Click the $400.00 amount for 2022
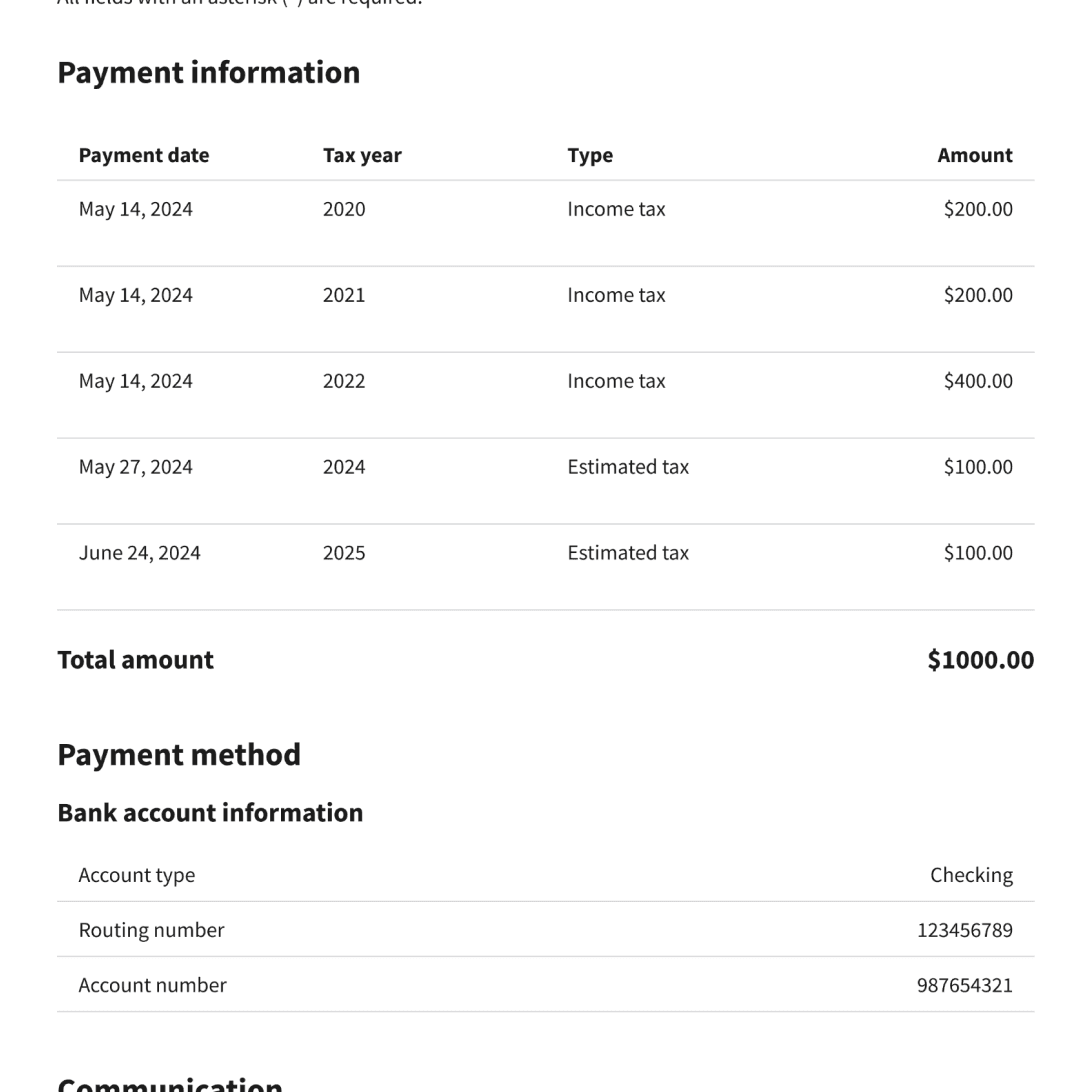 978,381
